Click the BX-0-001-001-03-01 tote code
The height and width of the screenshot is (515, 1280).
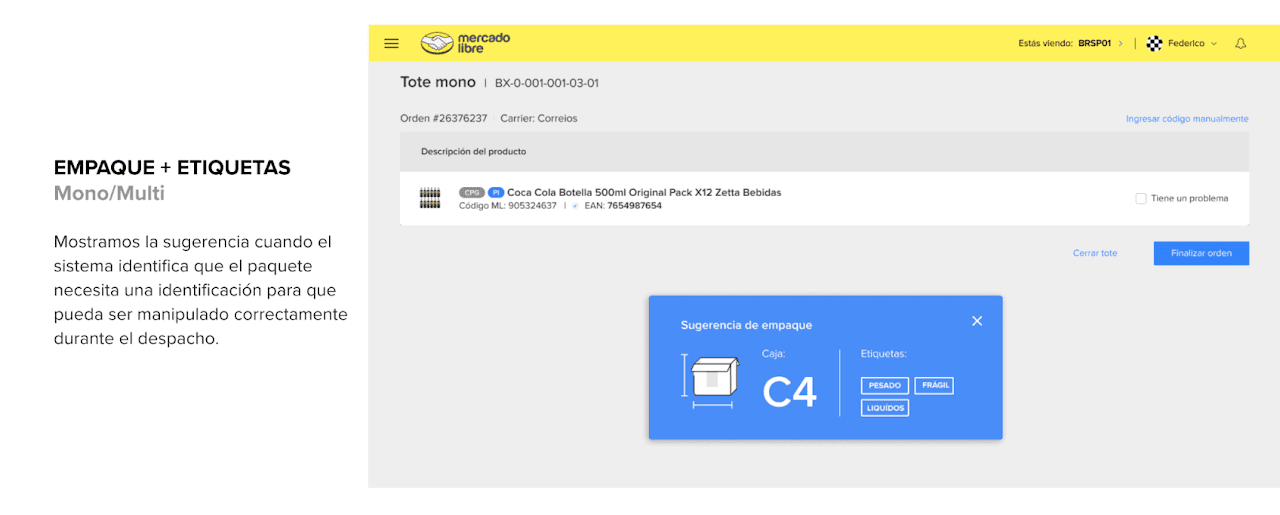(x=547, y=83)
